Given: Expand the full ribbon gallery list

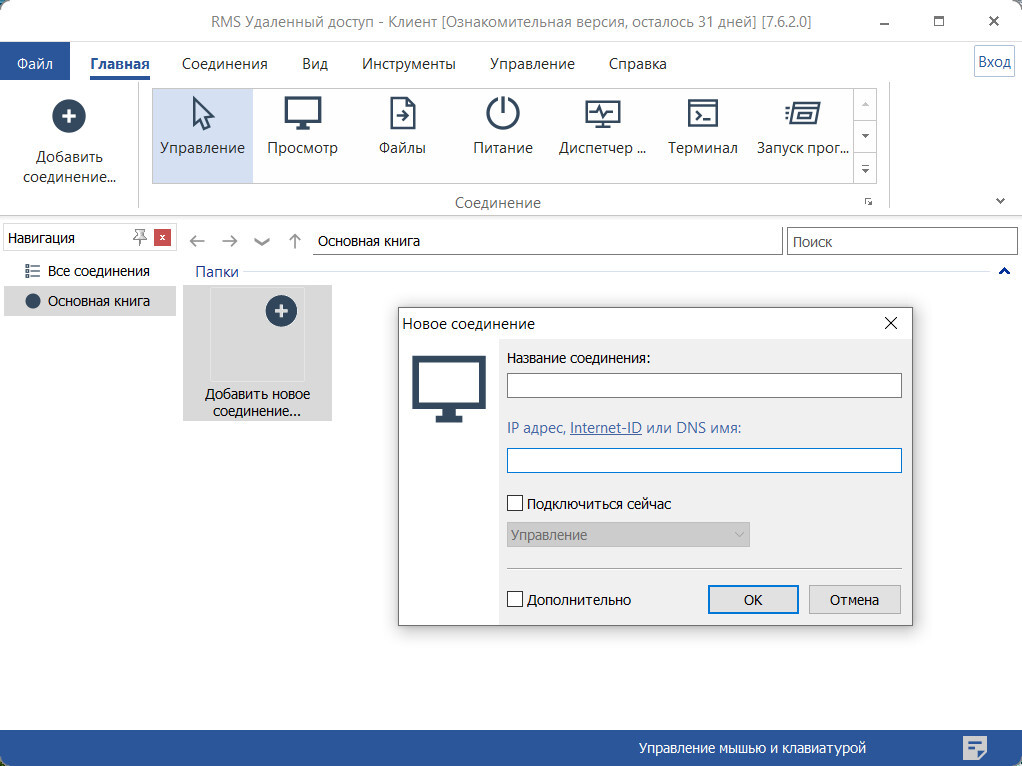Looking at the screenshot, I should pos(865,168).
